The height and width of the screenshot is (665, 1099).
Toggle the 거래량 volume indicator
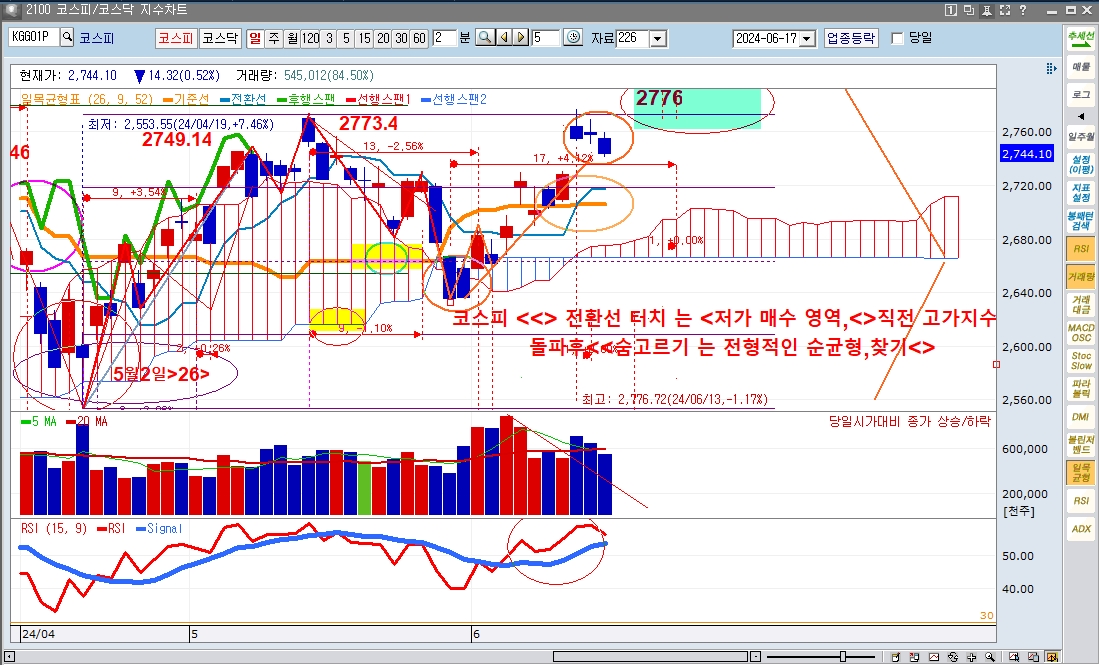(1081, 277)
